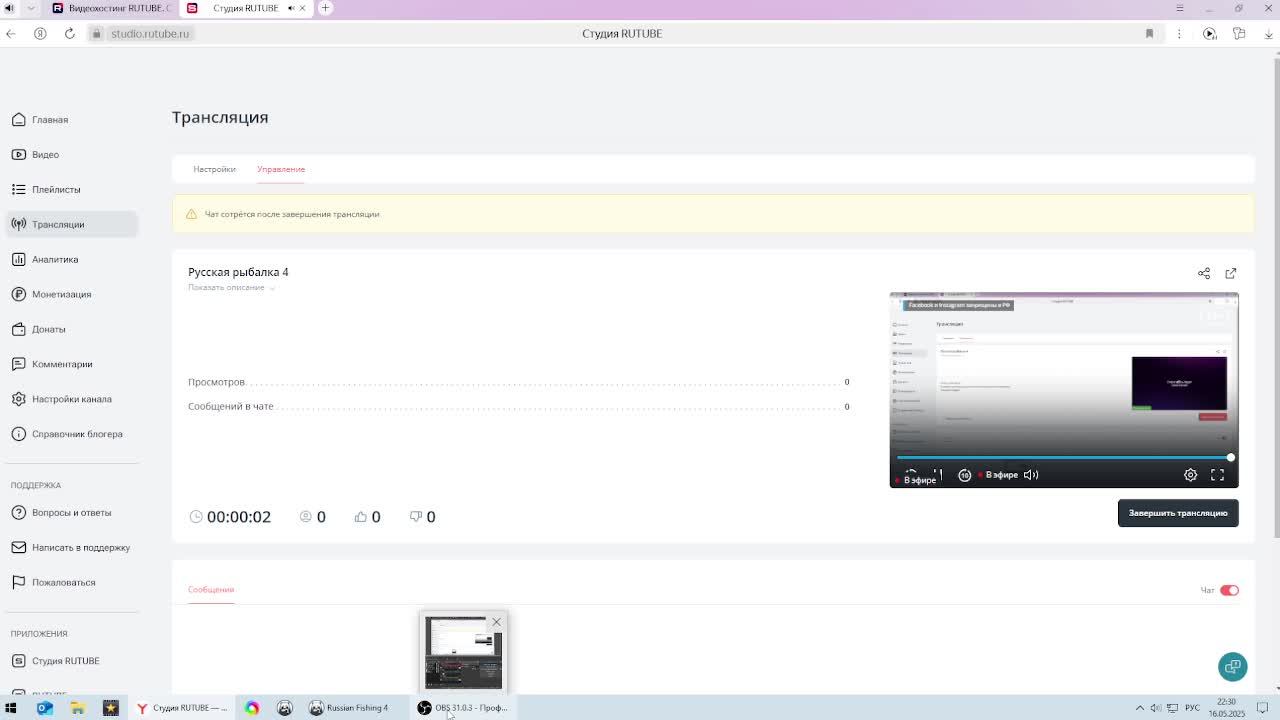Click the share stream icon

coord(1204,273)
